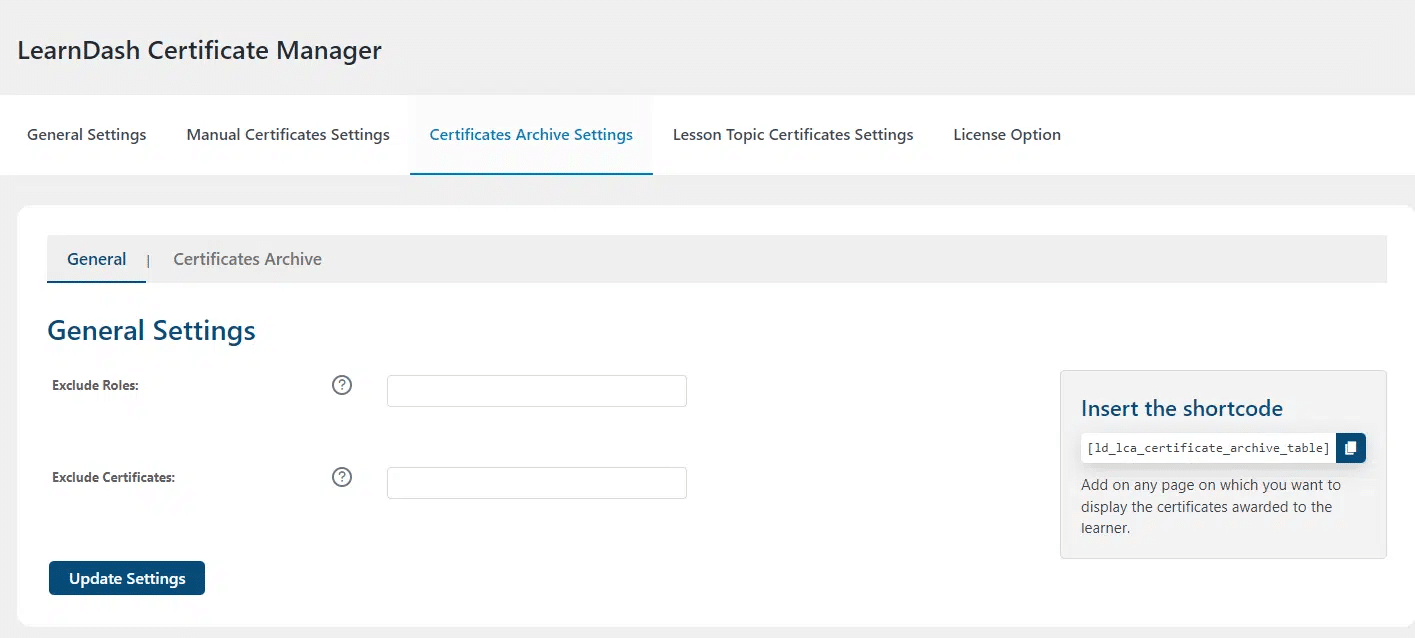This screenshot has height=638, width=1415.
Task: Select the General sub-tab
Action: click(x=97, y=259)
